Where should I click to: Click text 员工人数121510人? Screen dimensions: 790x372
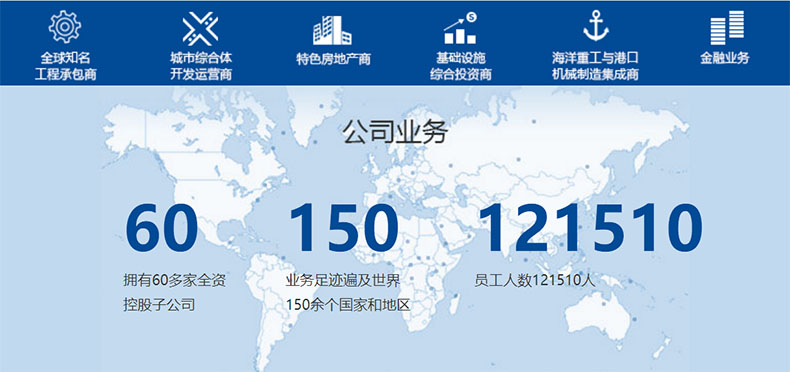(x=535, y=280)
